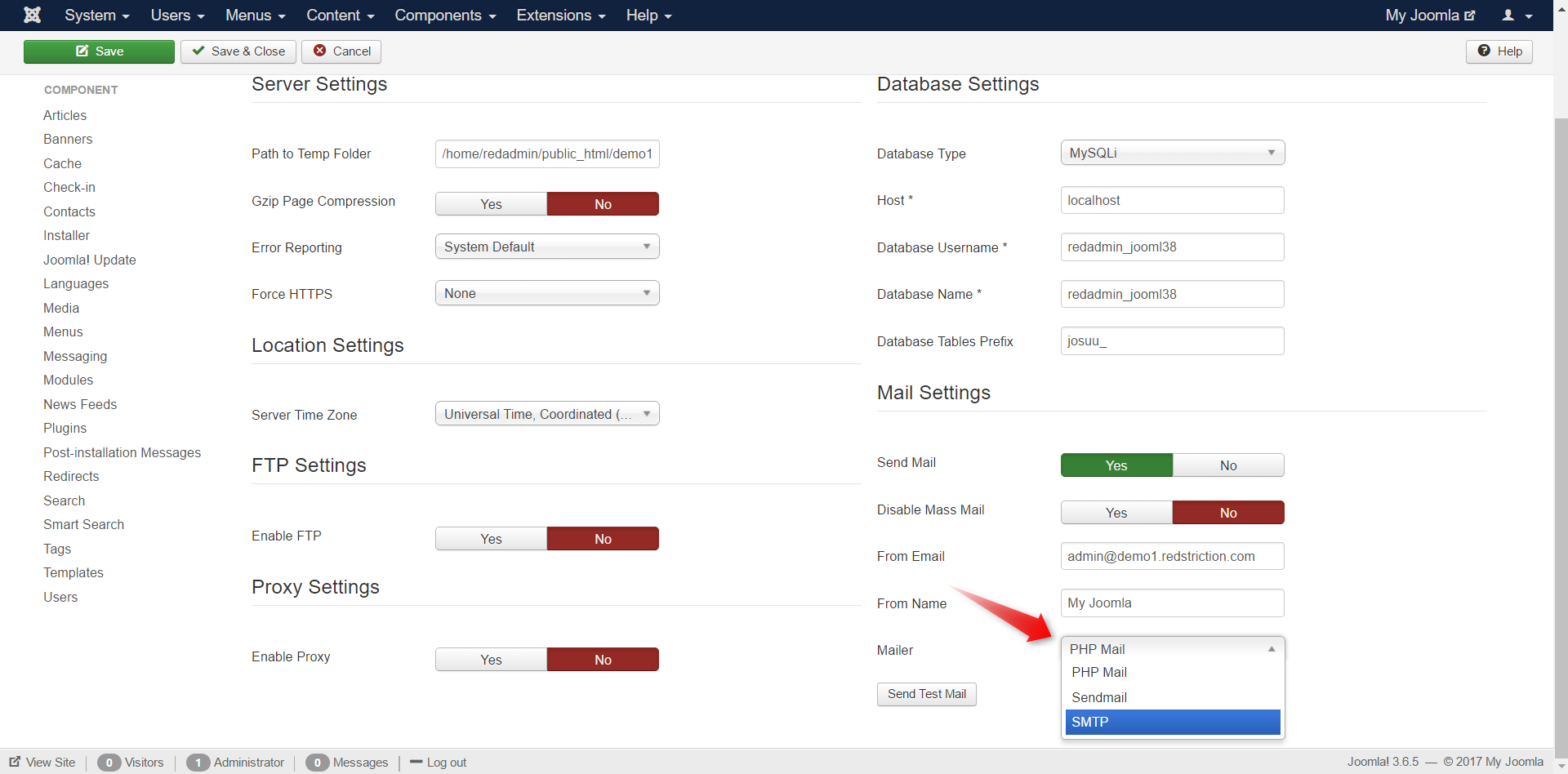Set Enable Proxy to Yes
Image resolution: width=1568 pixels, height=774 pixels.
[491, 660]
